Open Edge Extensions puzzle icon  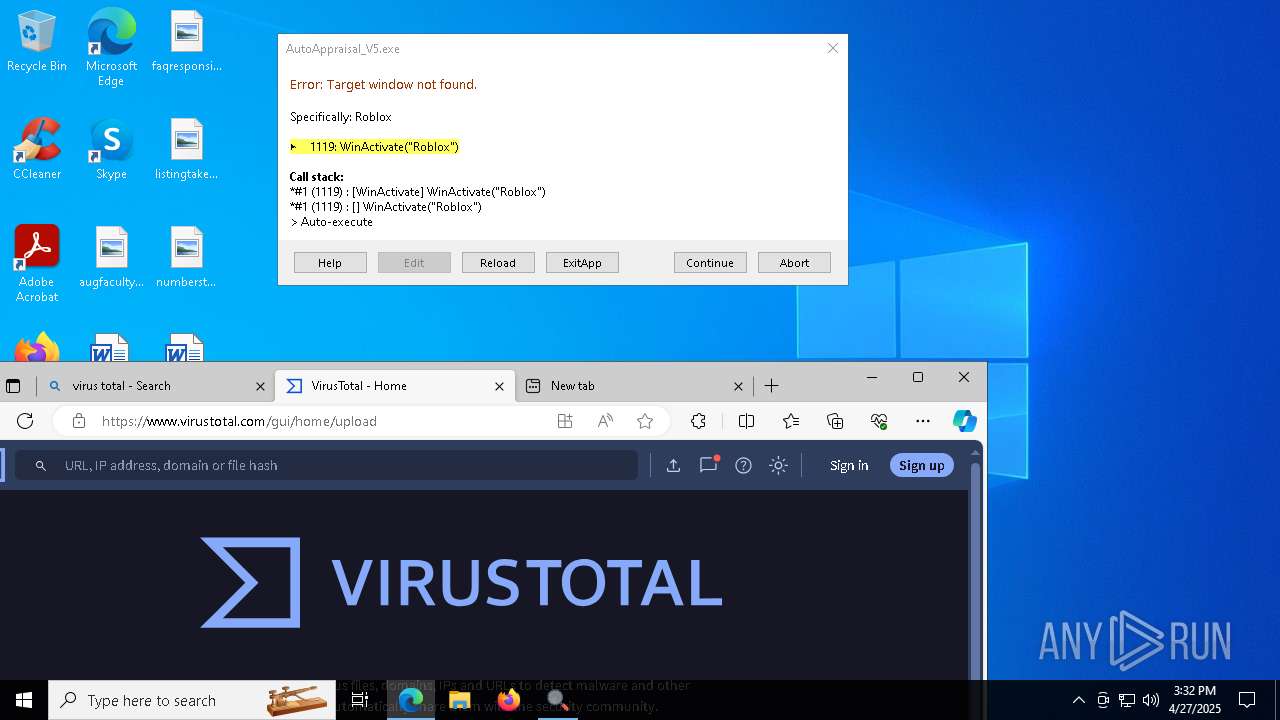coord(699,421)
